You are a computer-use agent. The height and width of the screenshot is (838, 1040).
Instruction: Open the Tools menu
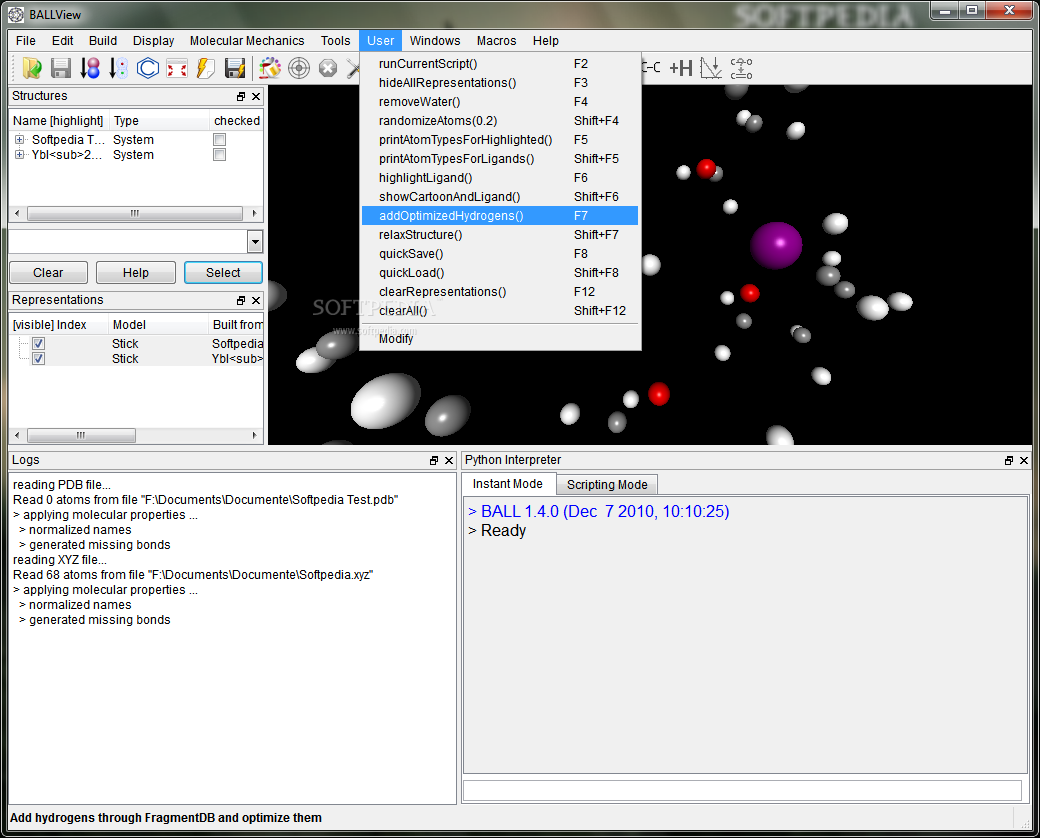(336, 40)
